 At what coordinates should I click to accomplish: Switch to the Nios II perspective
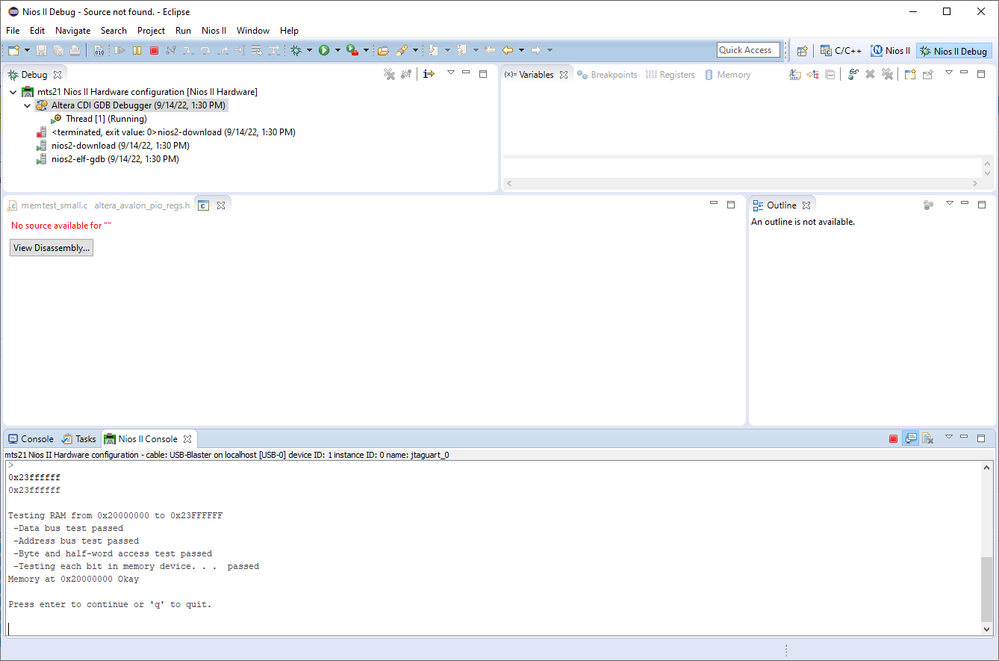pyautogui.click(x=891, y=51)
